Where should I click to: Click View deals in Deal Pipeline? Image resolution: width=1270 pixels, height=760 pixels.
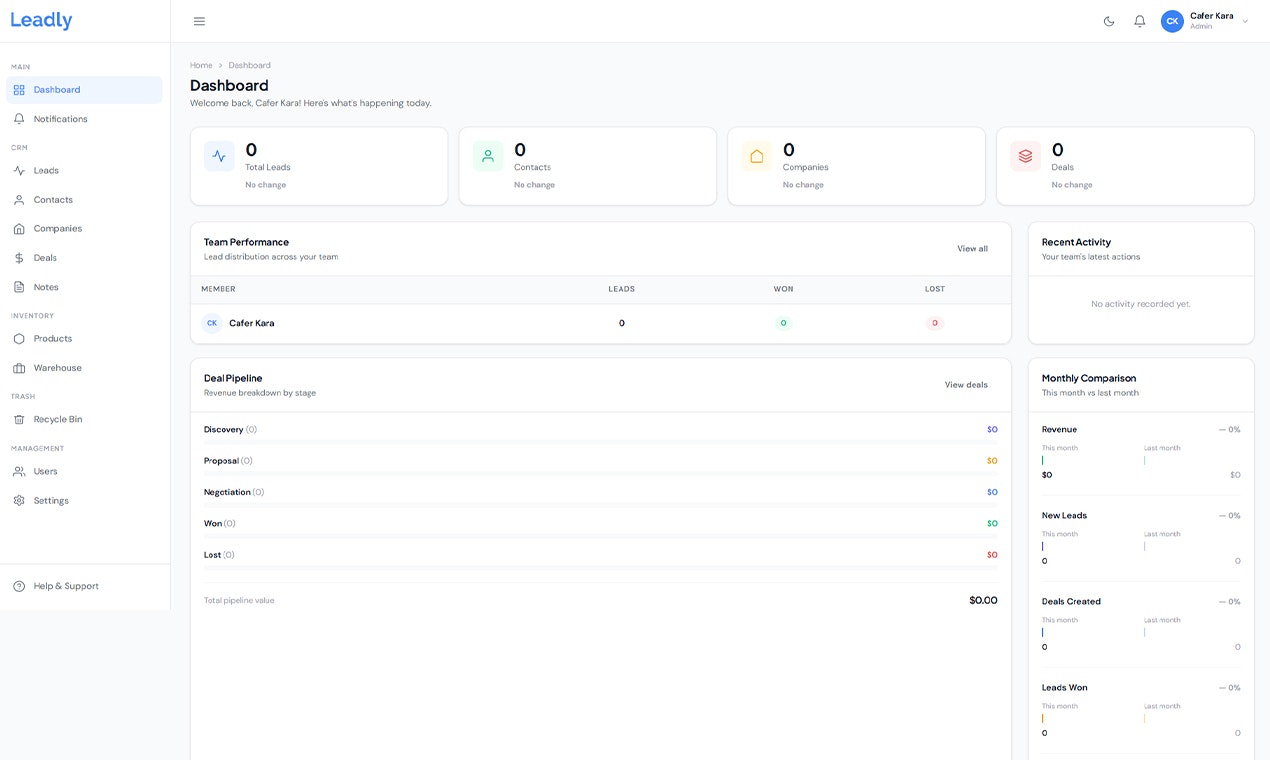(x=966, y=385)
